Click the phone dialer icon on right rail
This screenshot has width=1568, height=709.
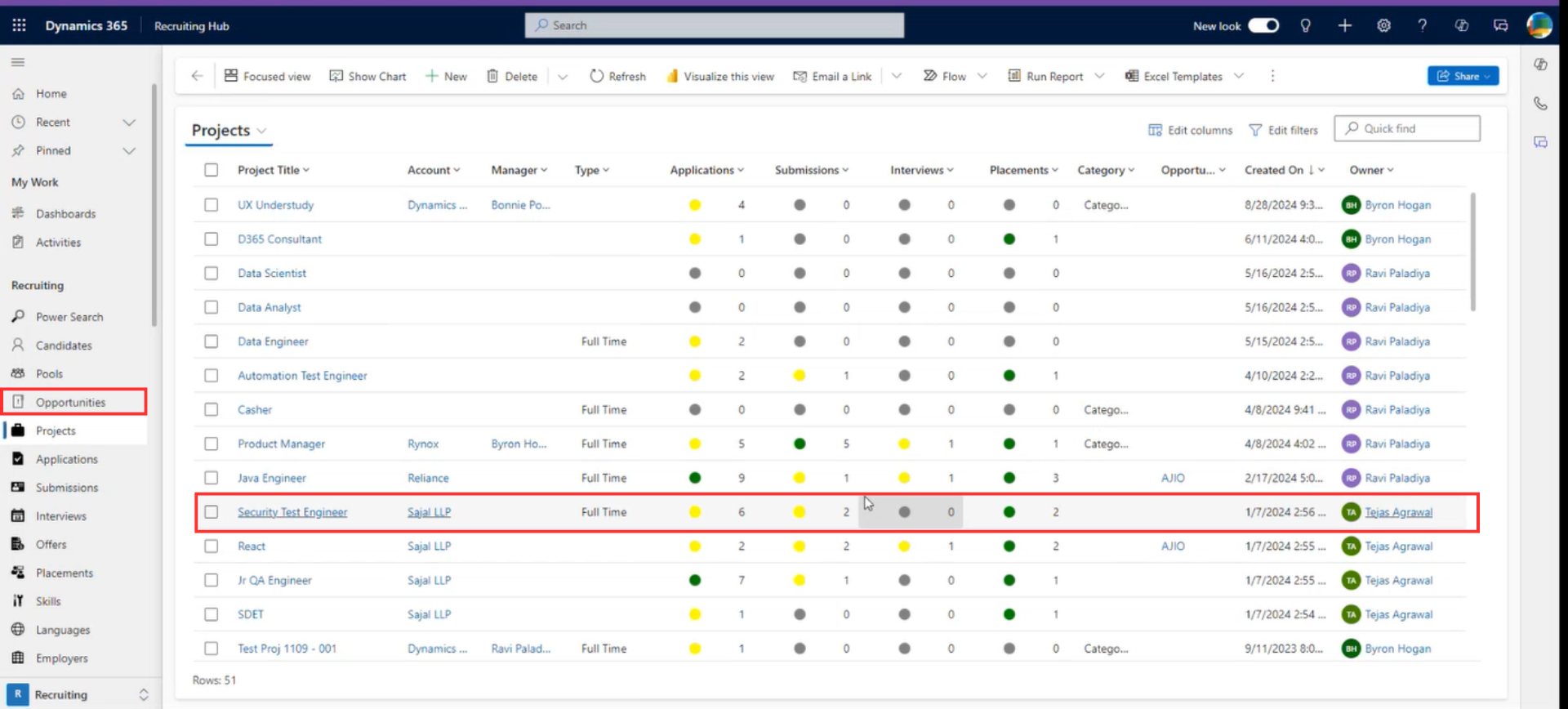point(1540,103)
